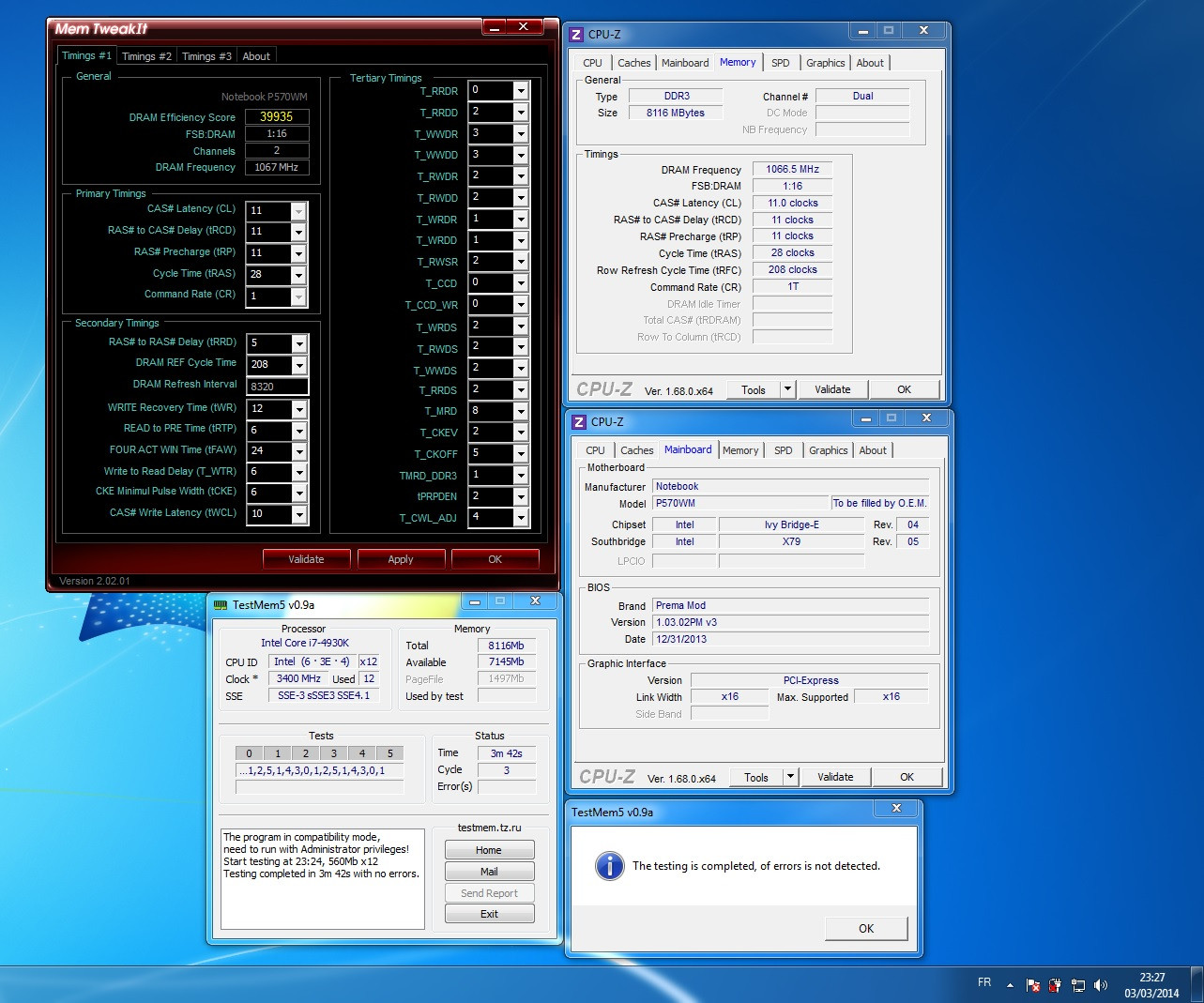The width and height of the screenshot is (1204, 1003).
Task: Open the Action Center flag tray icon
Action: pyautogui.click(x=1032, y=984)
